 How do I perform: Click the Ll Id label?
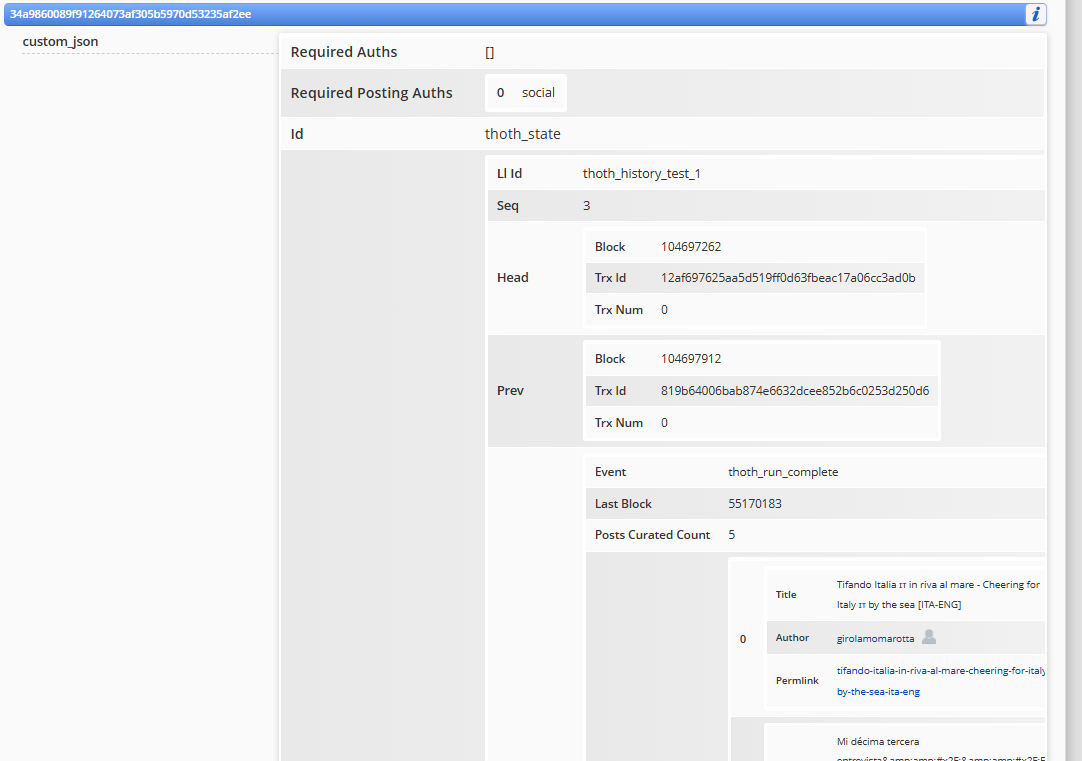pyautogui.click(x=509, y=174)
